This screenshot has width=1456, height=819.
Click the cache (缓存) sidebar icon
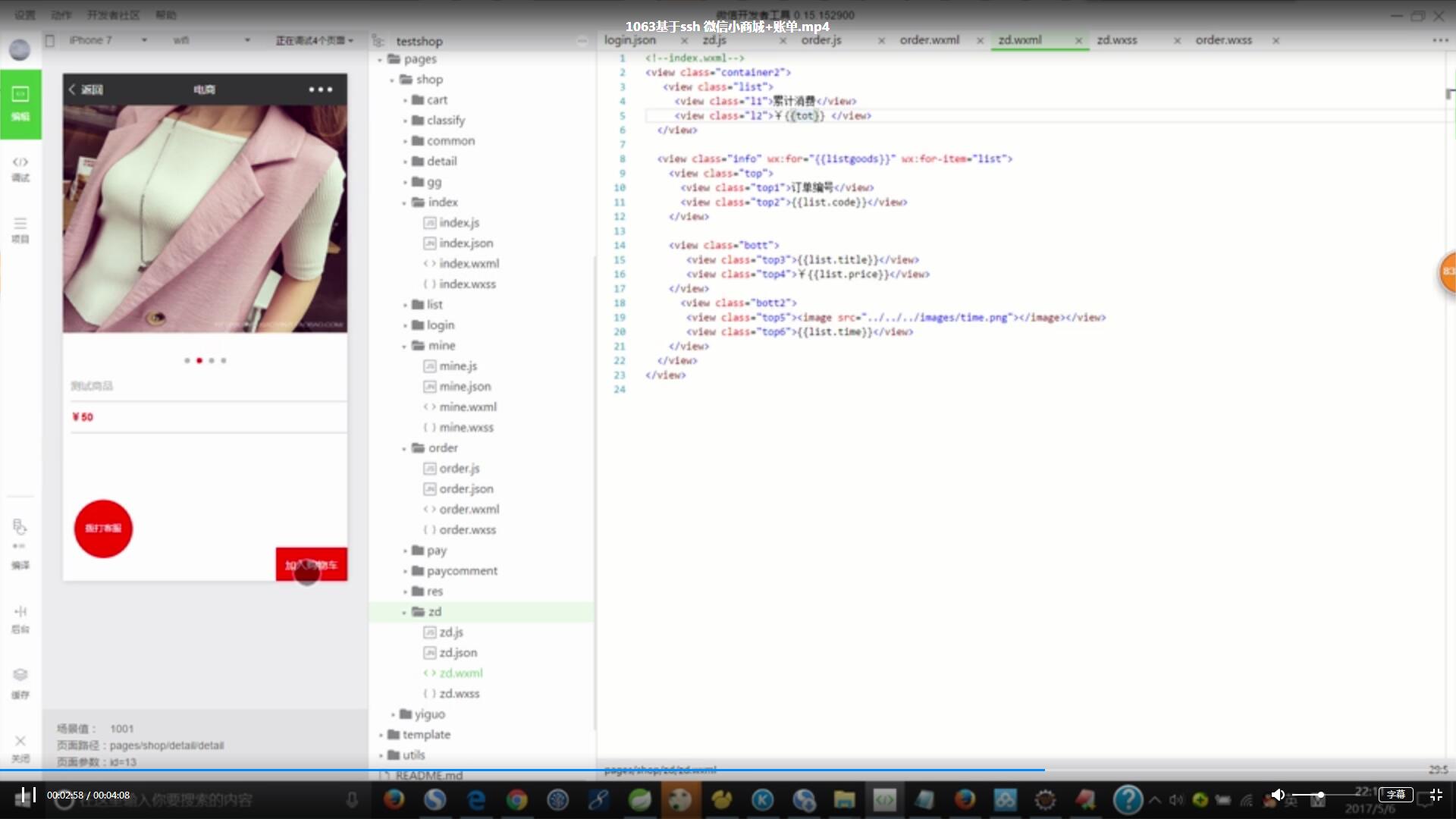[x=20, y=682]
